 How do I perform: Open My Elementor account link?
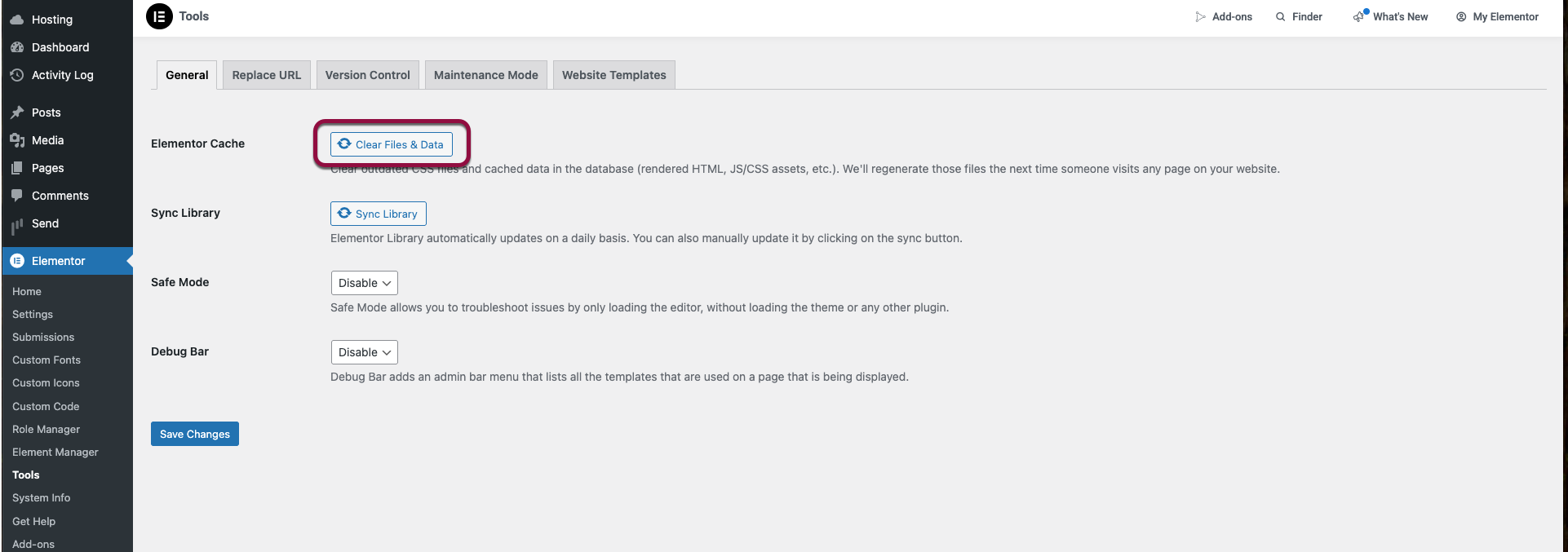pyautogui.click(x=1497, y=16)
